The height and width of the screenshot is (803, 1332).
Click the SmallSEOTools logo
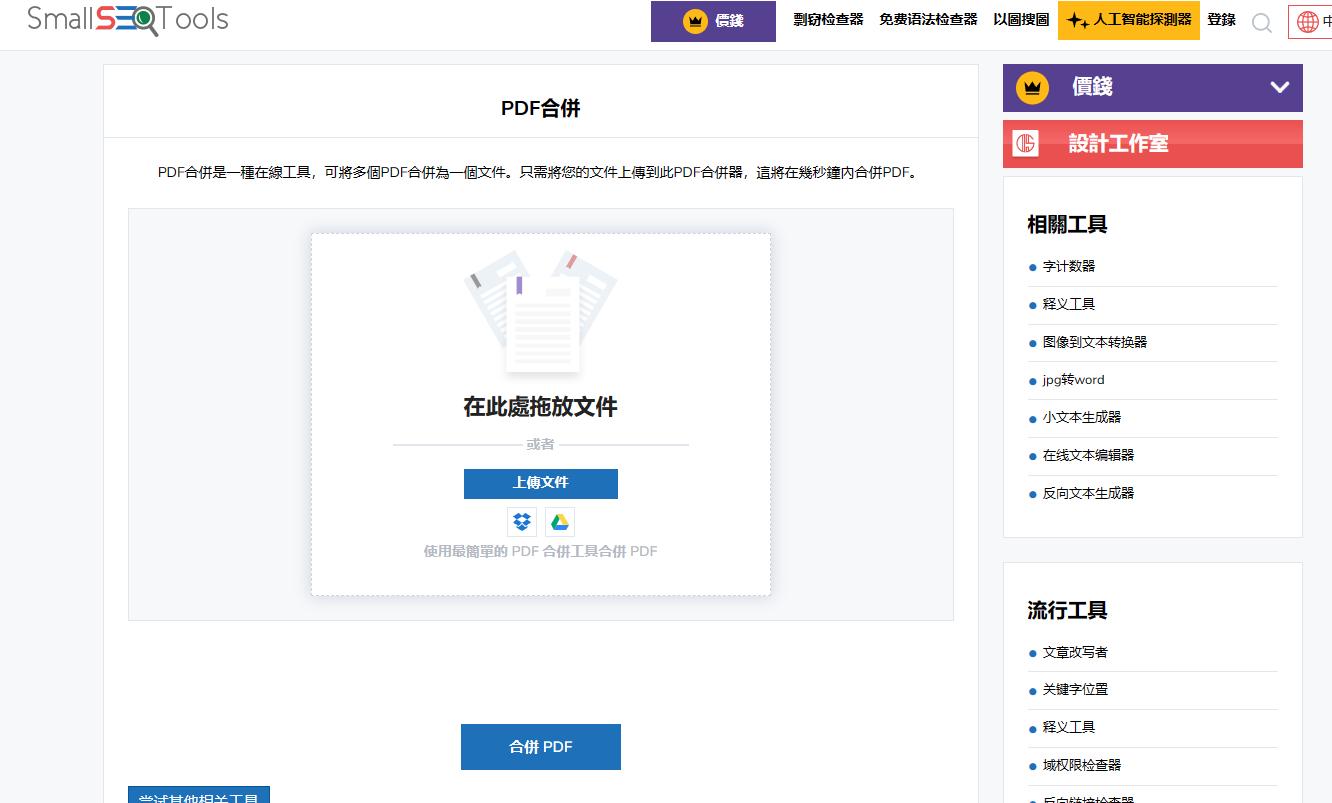click(x=128, y=19)
